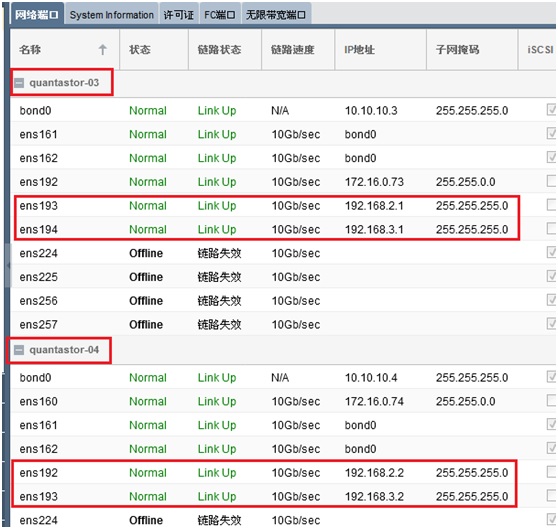The image size is (558, 529).
Task: Click Normal status in 192.168.3.1 row
Action: click(x=148, y=230)
